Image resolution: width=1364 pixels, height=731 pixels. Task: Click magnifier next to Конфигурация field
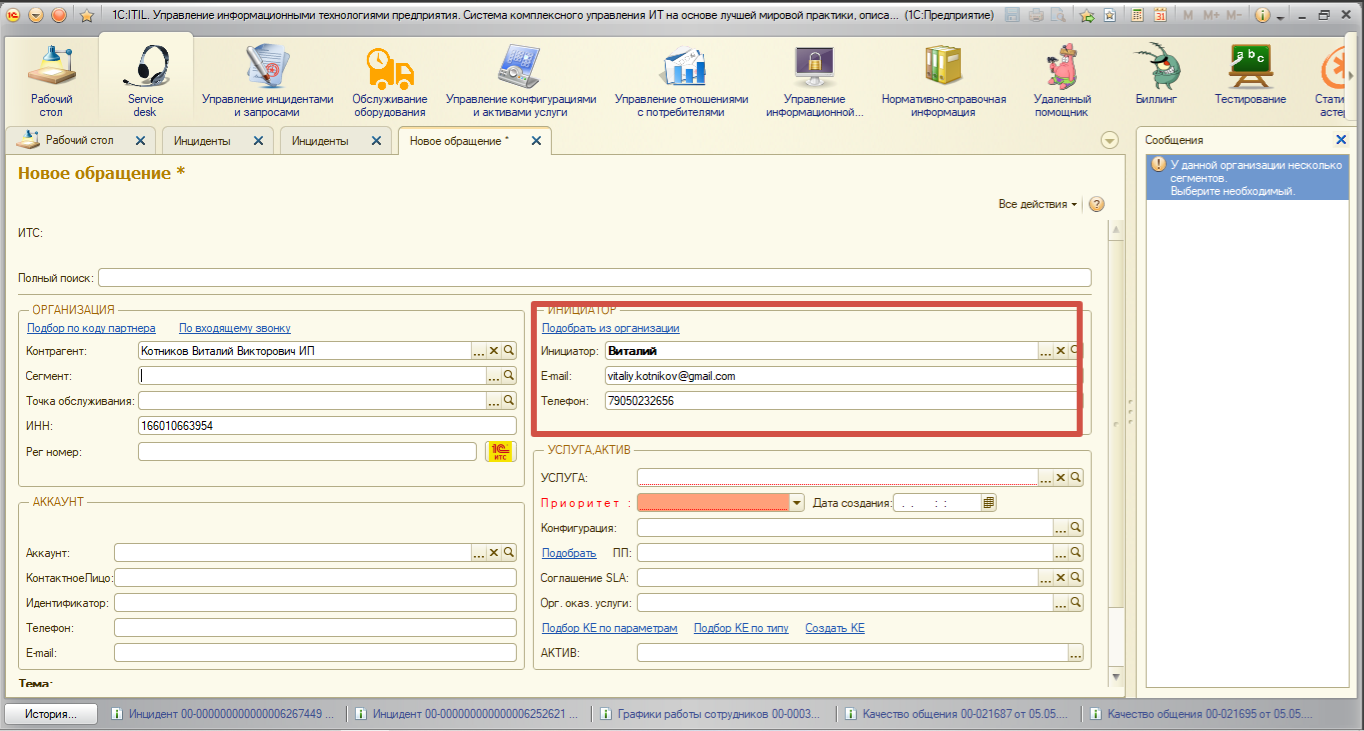1076,527
